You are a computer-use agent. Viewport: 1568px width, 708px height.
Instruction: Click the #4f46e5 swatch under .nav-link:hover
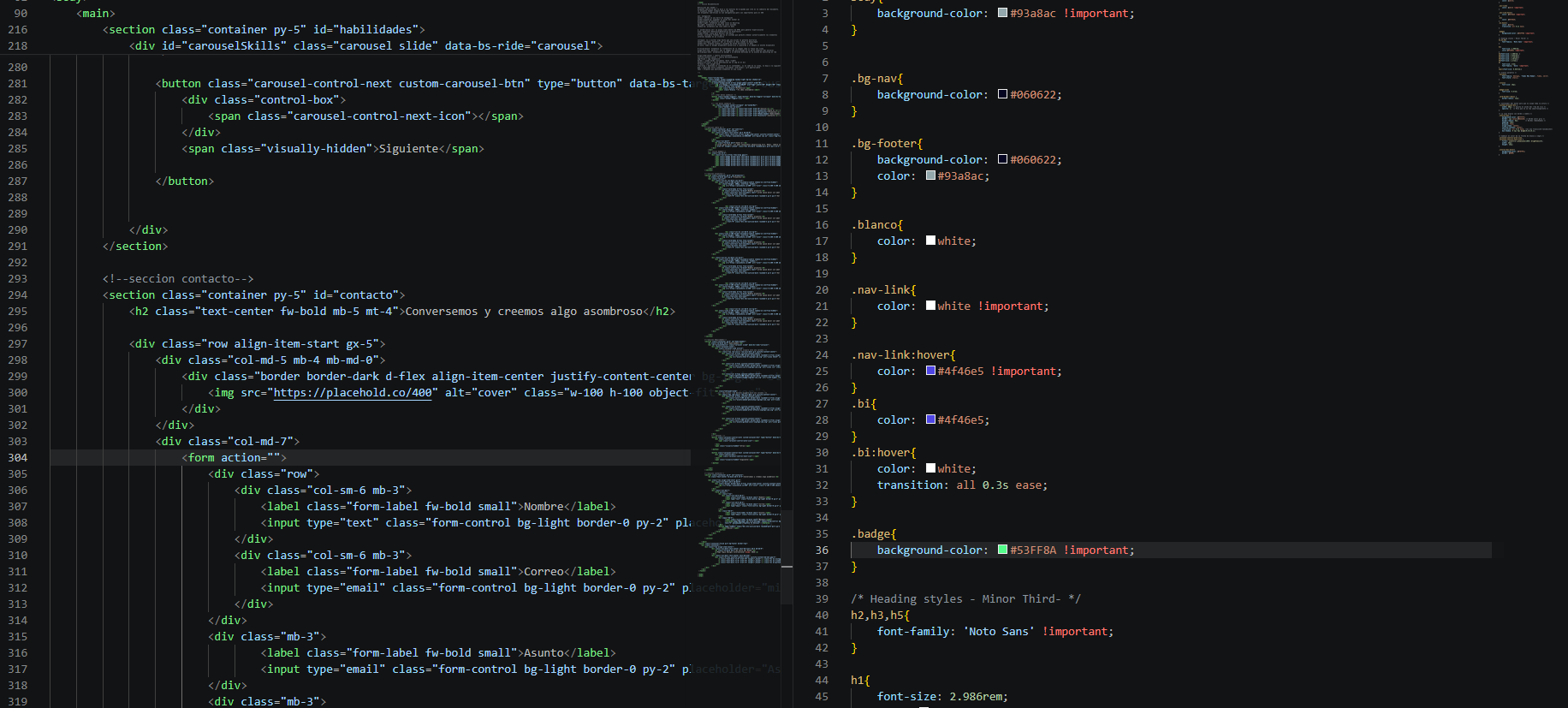(x=930, y=371)
